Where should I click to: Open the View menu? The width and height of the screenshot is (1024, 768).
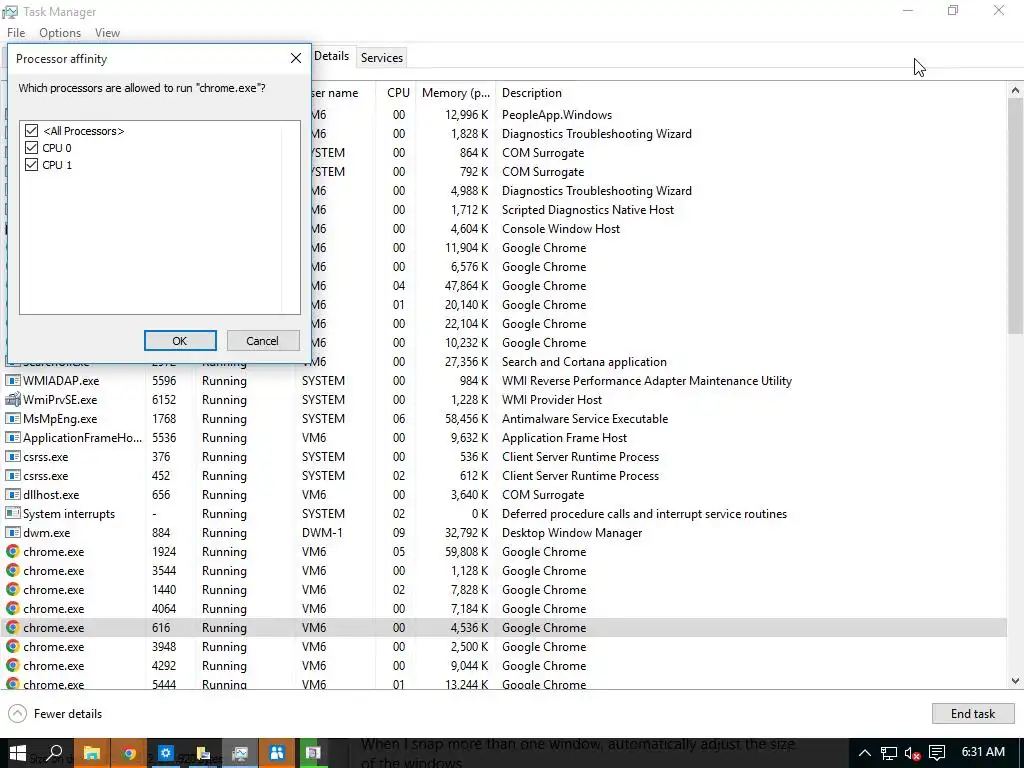pyautogui.click(x=107, y=33)
